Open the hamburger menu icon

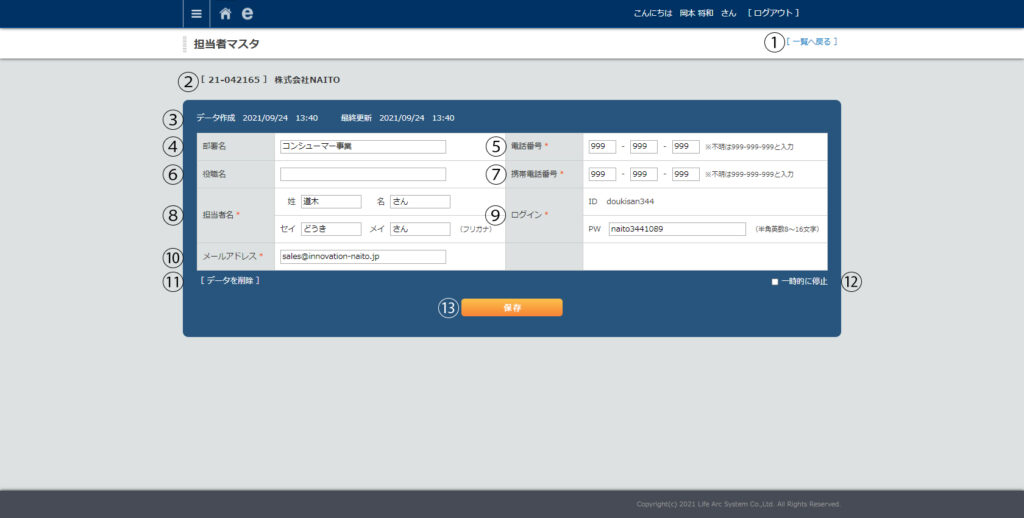pos(196,14)
